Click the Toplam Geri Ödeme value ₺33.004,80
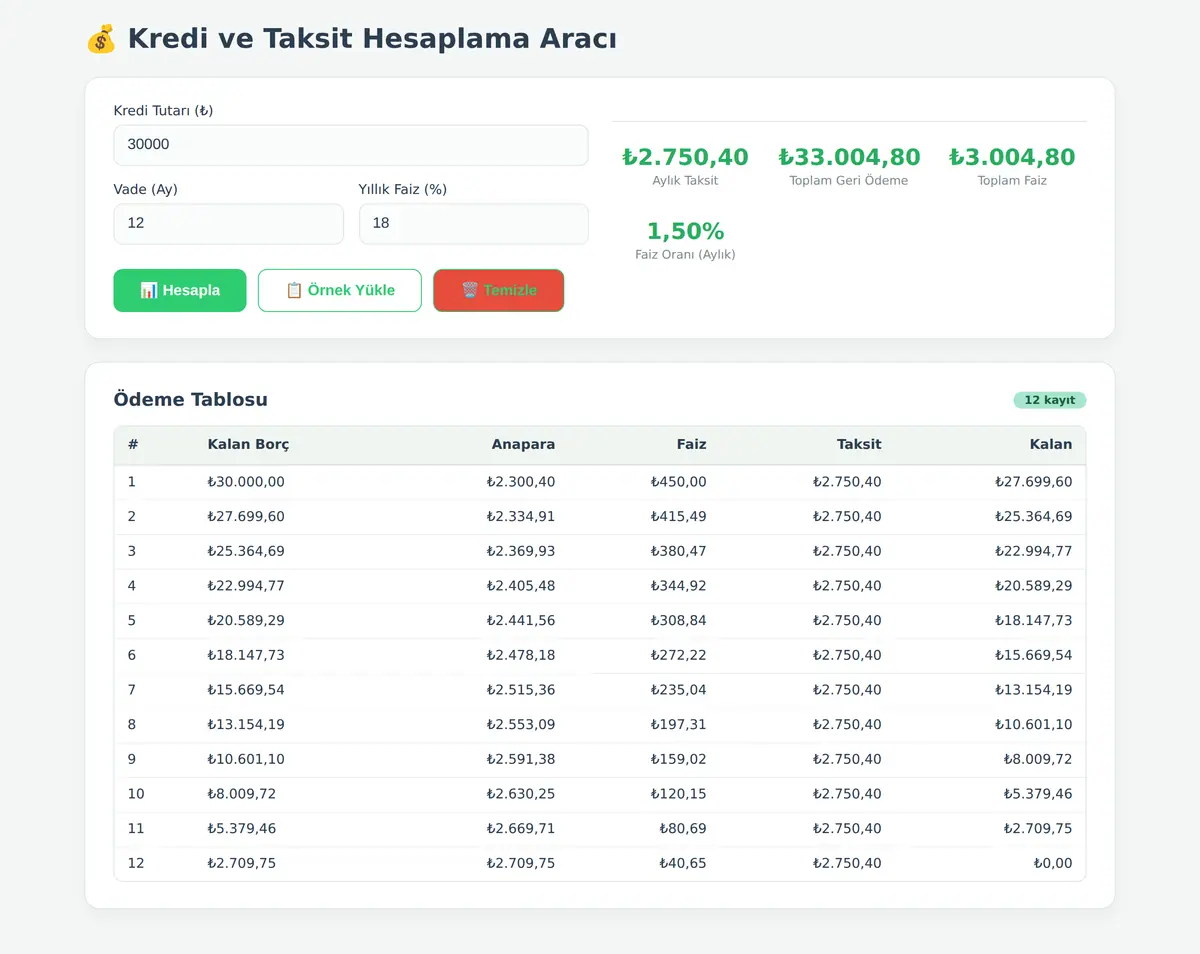The height and width of the screenshot is (954, 1200). [x=849, y=157]
